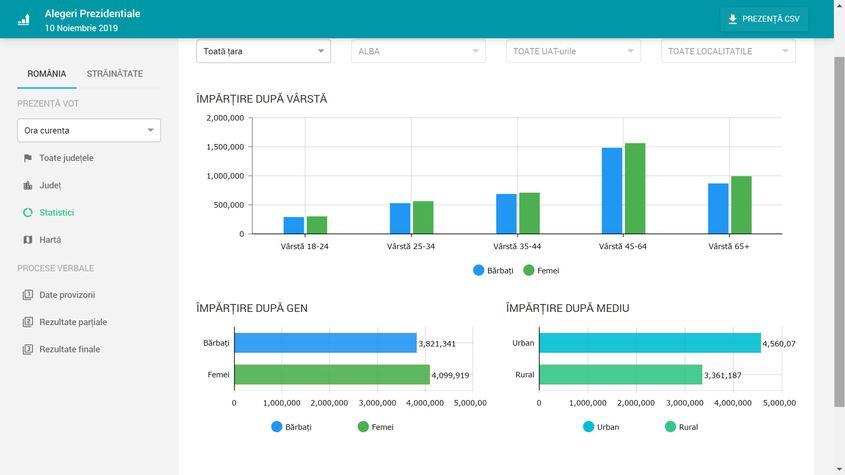Open the TOATE UAT-urile dropdown
This screenshot has height=475, width=845.
pos(573,51)
